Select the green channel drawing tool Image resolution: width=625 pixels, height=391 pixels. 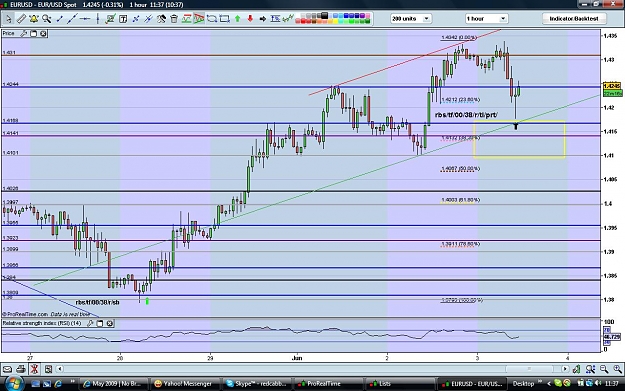click(187, 19)
